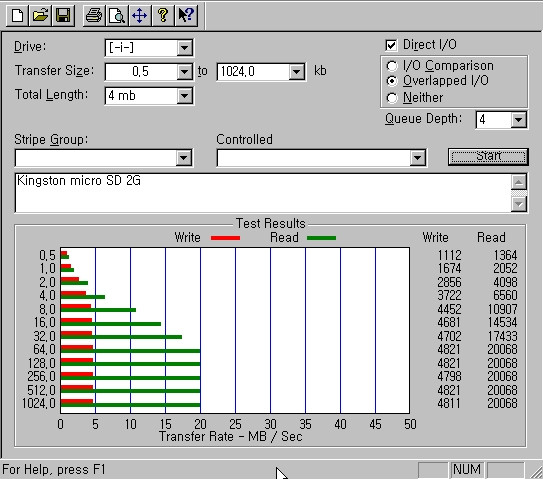Toggle the Direct I/O checkbox
This screenshot has width=543, height=479.
pos(391,45)
